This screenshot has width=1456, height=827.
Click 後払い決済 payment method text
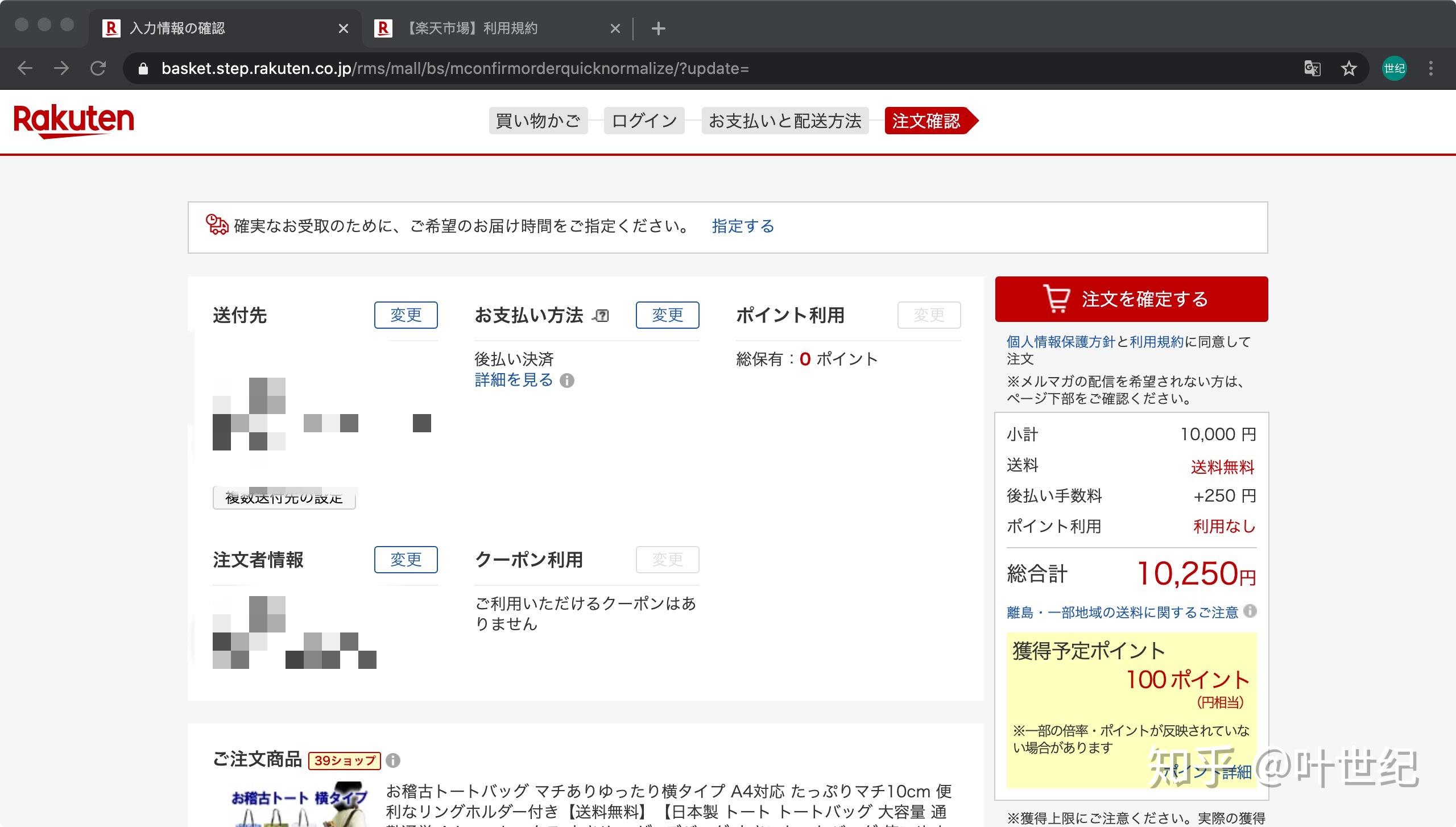[514, 359]
